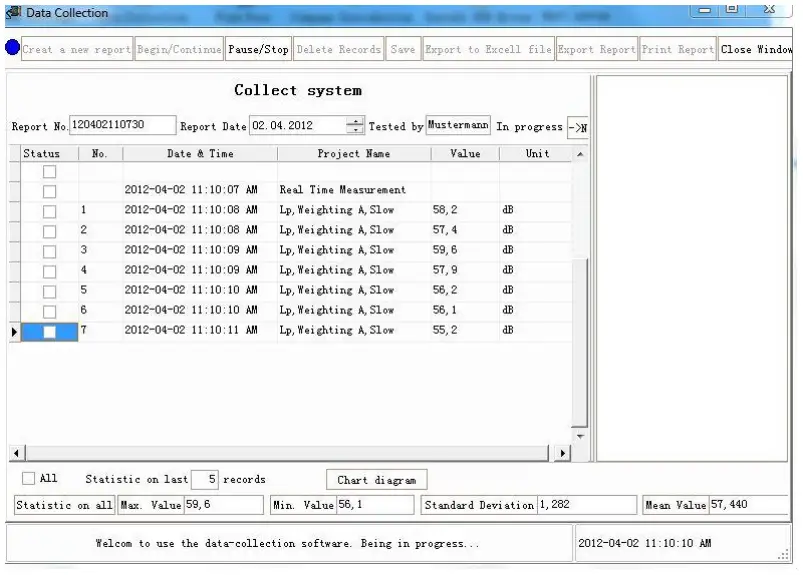Click value 56,1 in record 6 row
This screenshot has height=575, width=803.
[445, 310]
